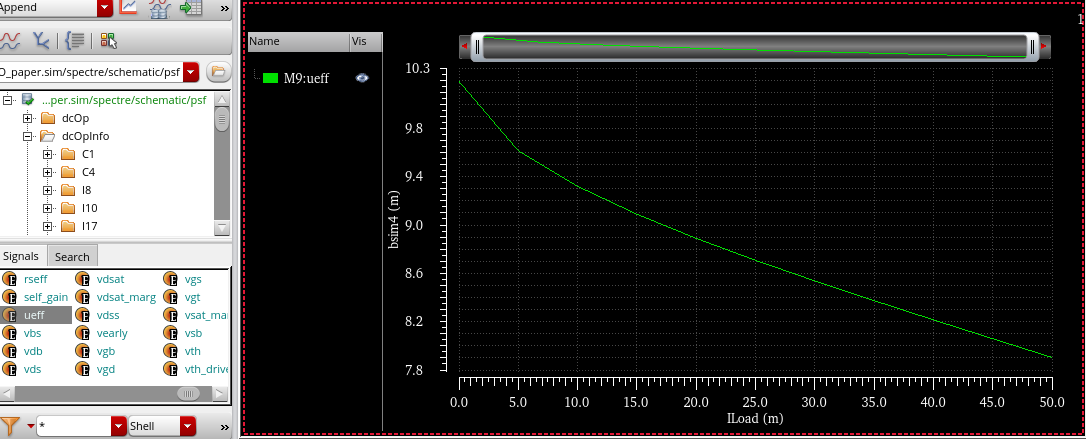Click the filter pattern input field
This screenshot has width=1086, height=439.
(73, 426)
